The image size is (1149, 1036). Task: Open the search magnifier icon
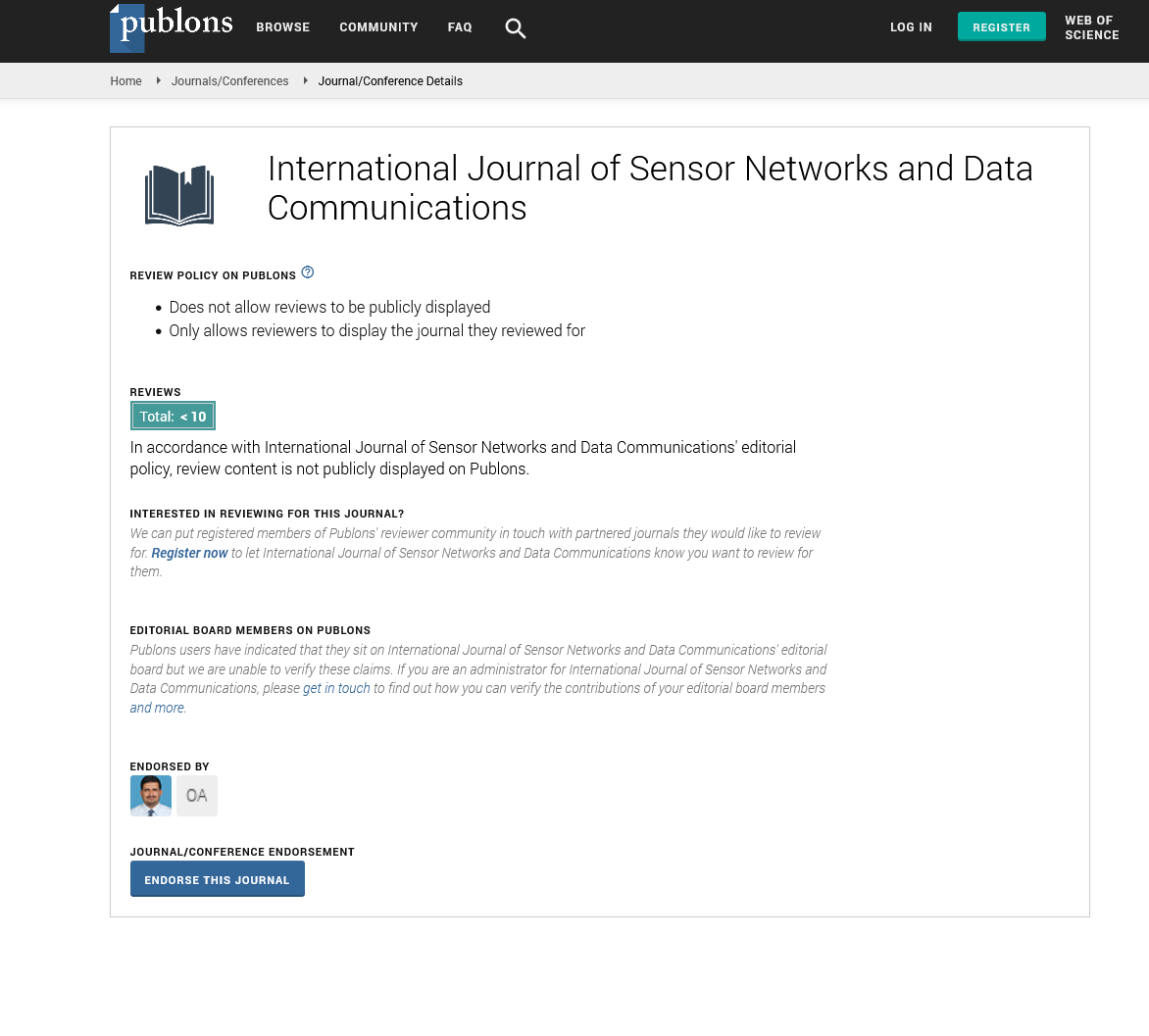(516, 28)
